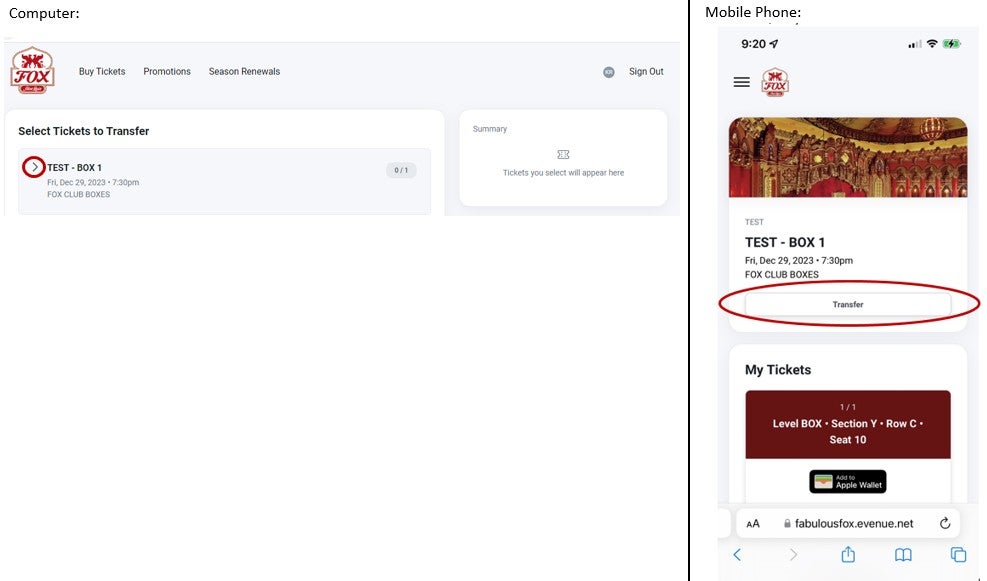Image resolution: width=987 pixels, height=581 pixels.
Task: Expand the TEST - BOX 1 event chevron
Action: (35, 167)
